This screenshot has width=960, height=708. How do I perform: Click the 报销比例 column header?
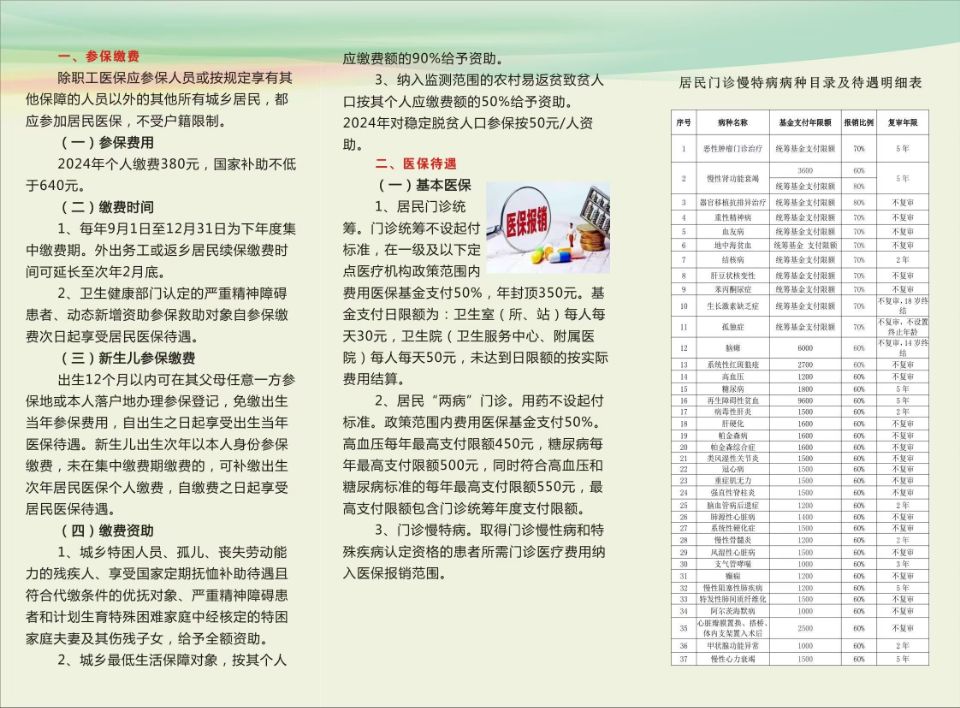pyautogui.click(x=859, y=122)
